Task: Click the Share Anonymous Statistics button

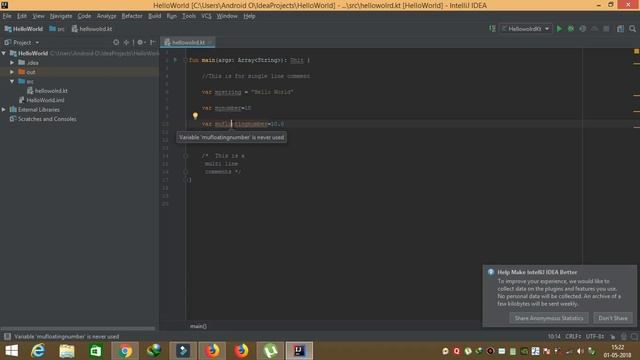Action: [549, 318]
